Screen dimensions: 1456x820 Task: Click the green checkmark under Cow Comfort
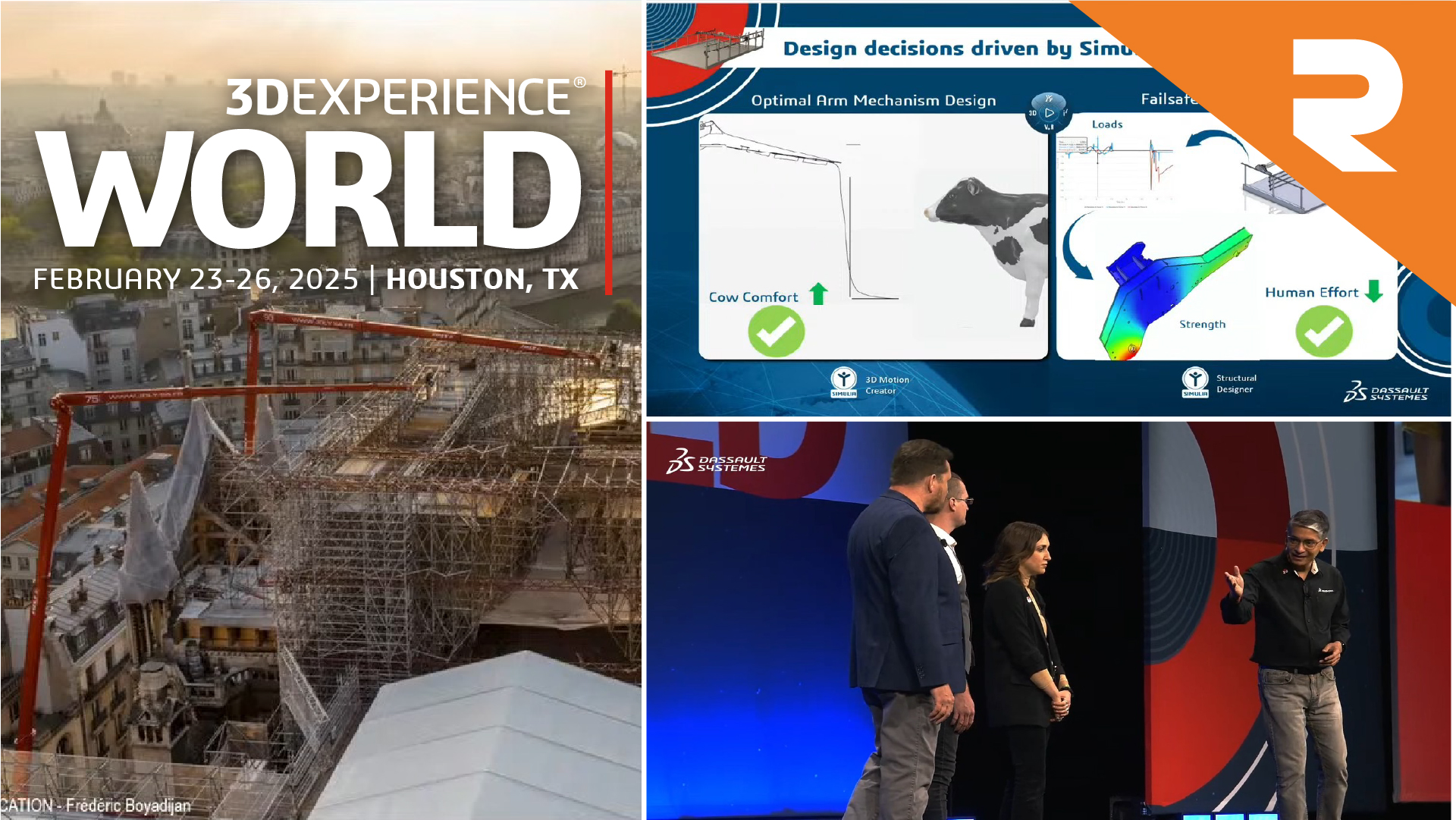point(774,331)
